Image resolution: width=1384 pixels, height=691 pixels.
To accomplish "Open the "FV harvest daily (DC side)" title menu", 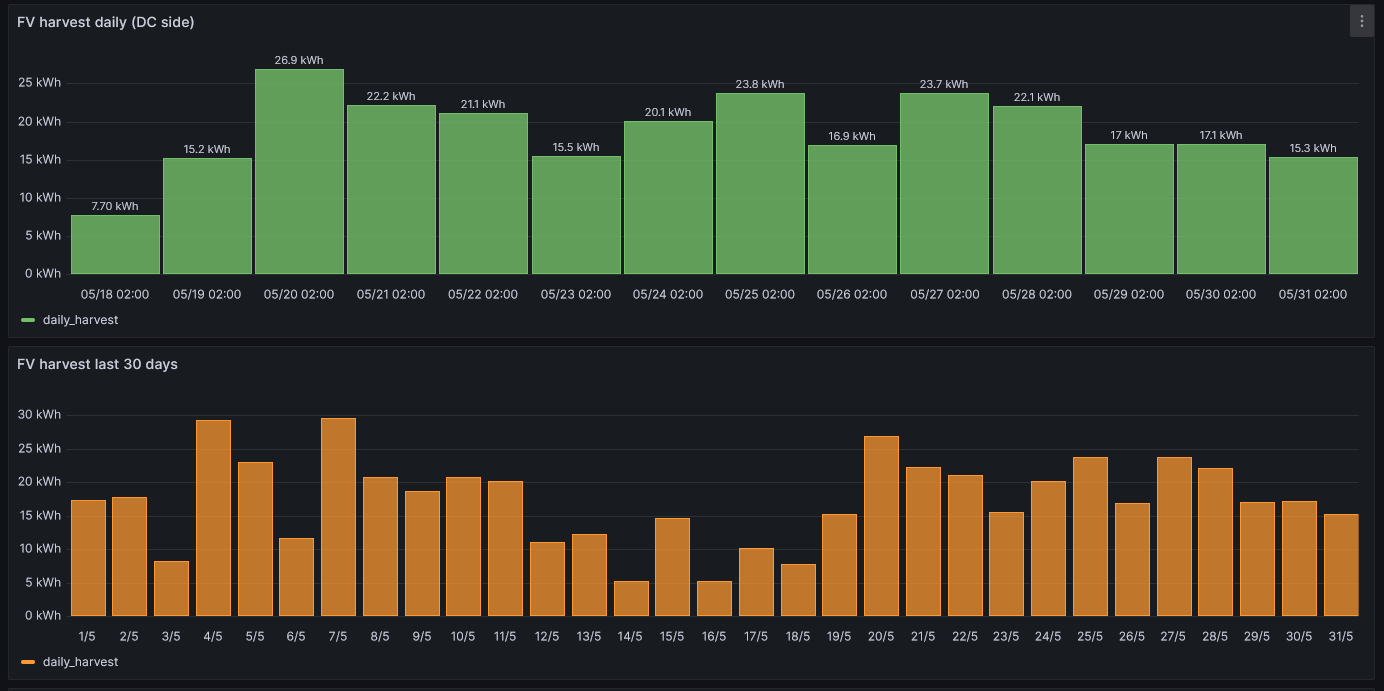I will click(x=106, y=22).
